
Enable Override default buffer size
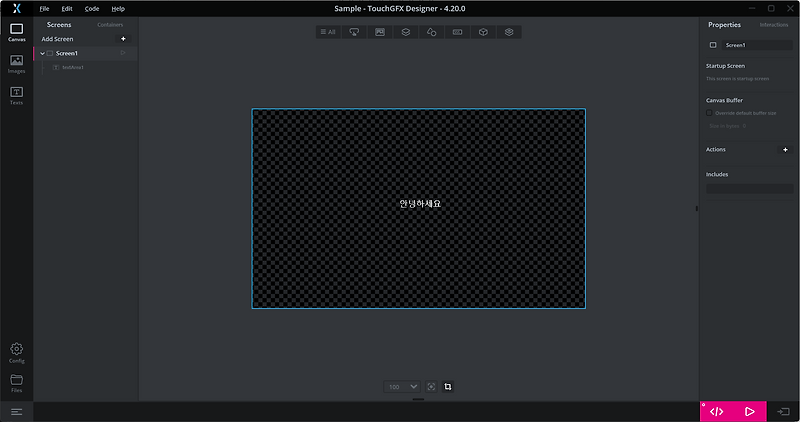[709, 113]
